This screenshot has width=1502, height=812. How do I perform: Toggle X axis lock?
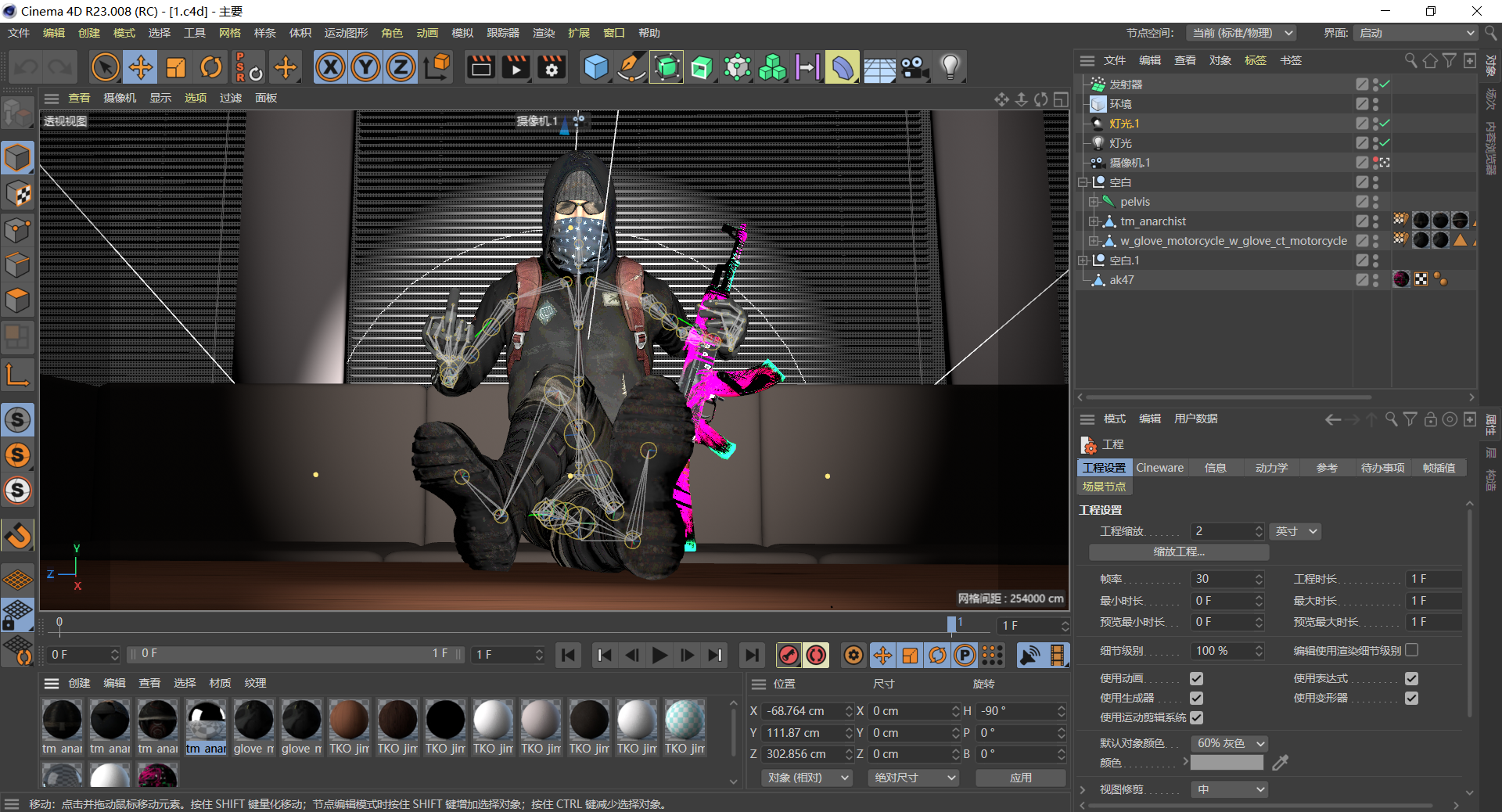pos(330,67)
